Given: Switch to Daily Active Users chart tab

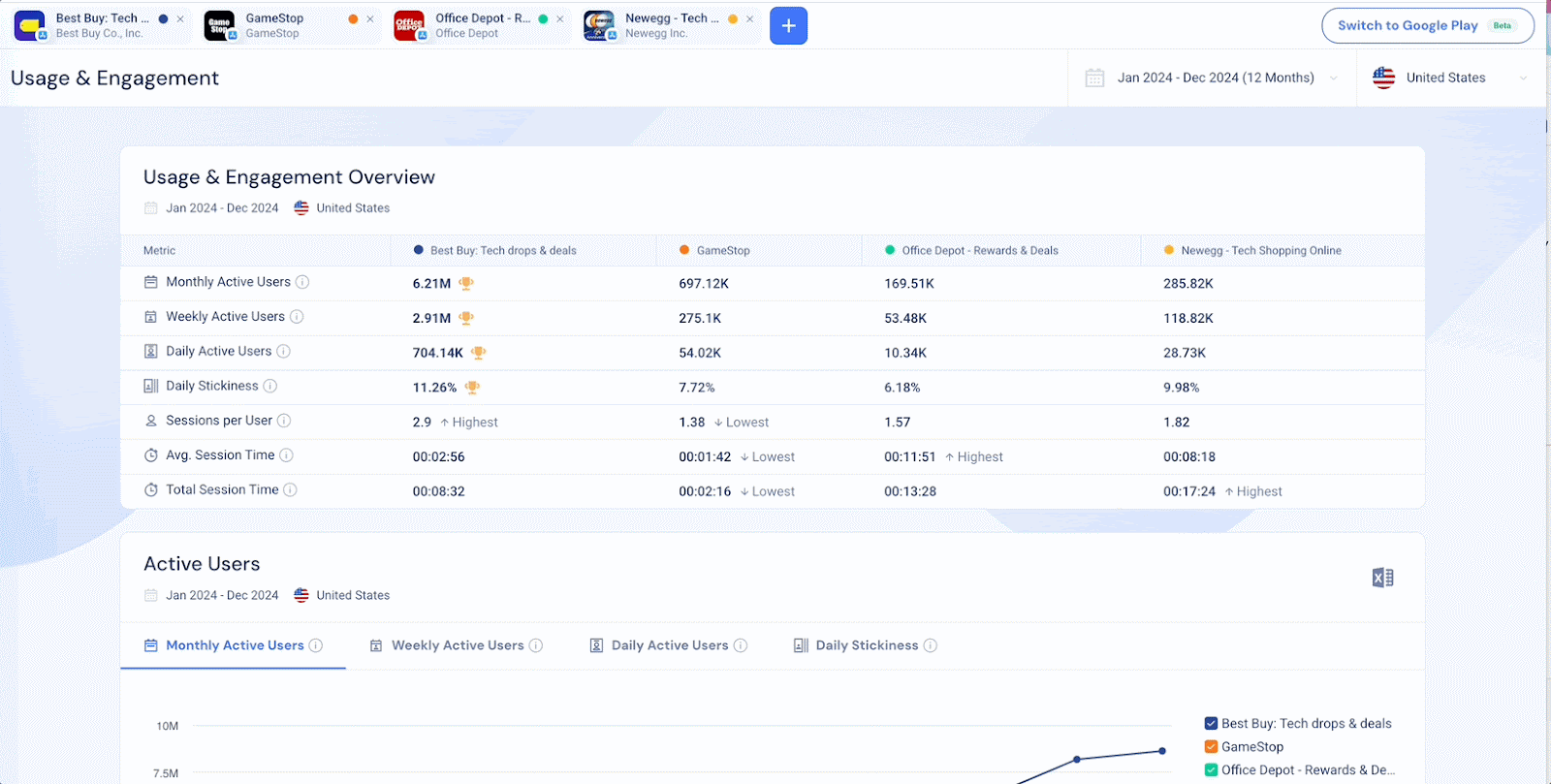Looking at the screenshot, I should [669, 645].
